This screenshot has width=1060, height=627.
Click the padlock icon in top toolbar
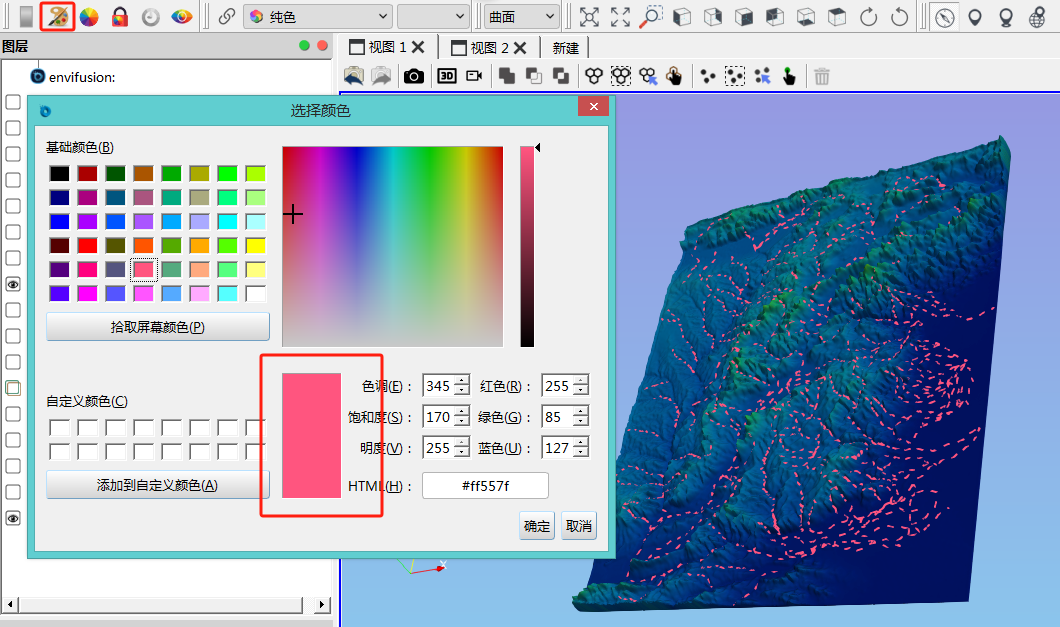pos(120,16)
